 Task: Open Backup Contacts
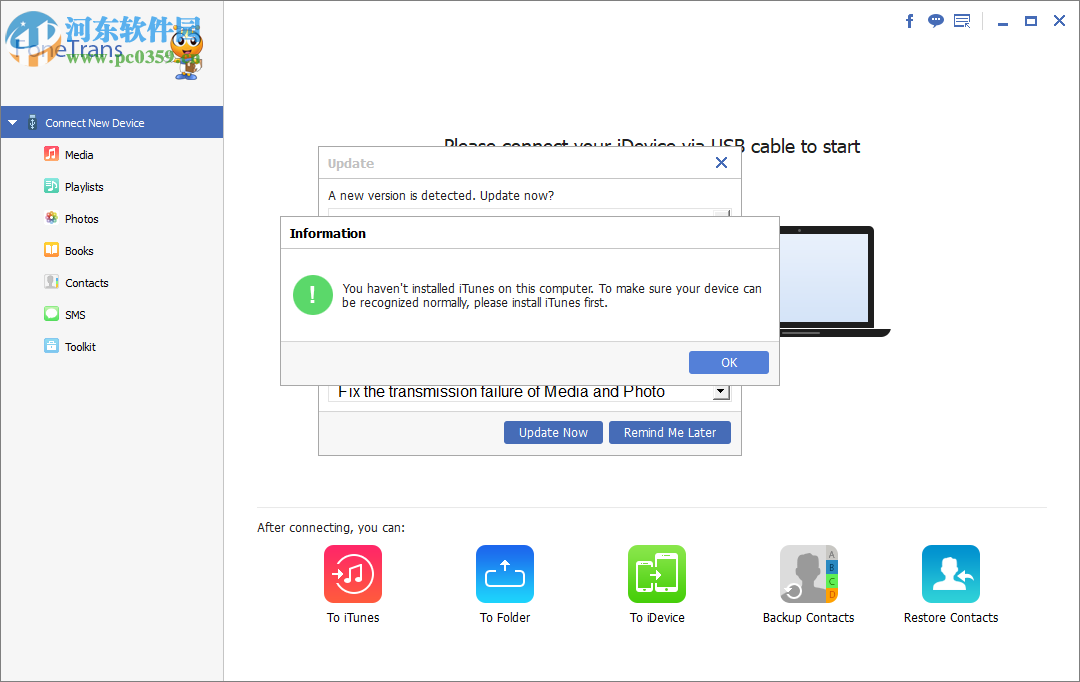pos(808,574)
